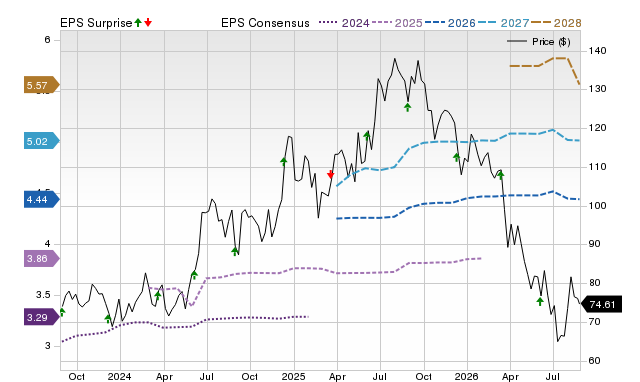Click the 140 price axis label
This screenshot has width=640, height=382.
(x=597, y=51)
